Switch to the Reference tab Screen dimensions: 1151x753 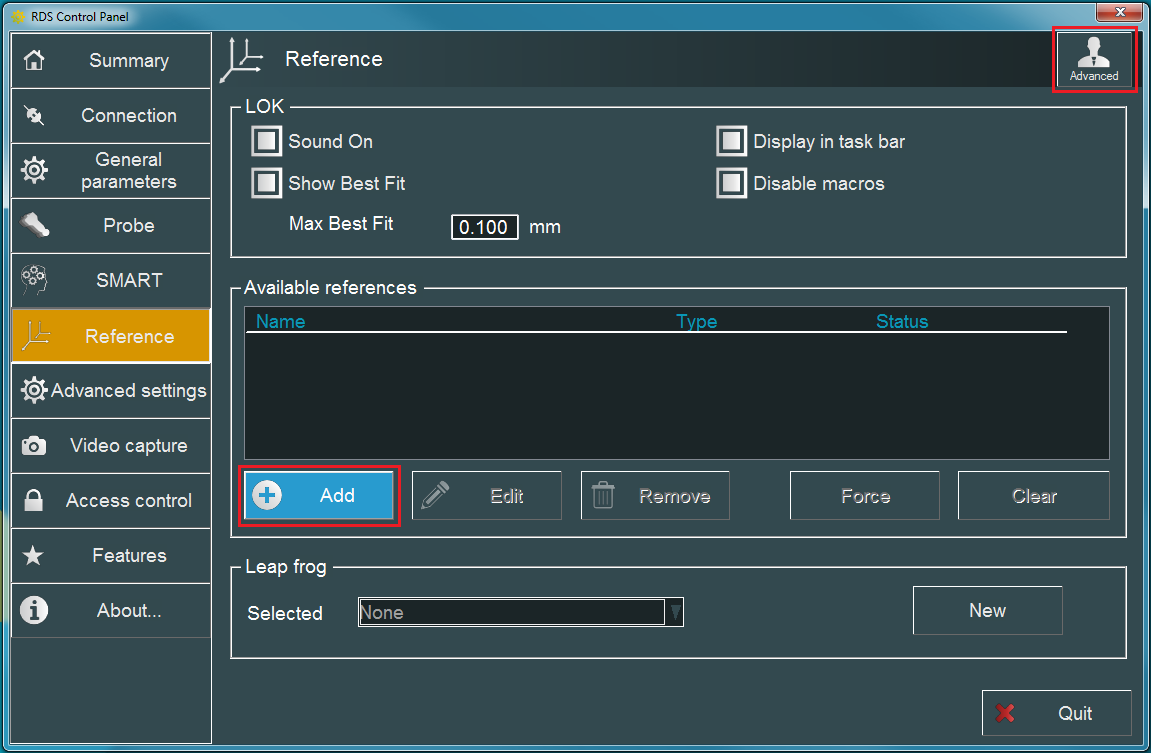pos(110,335)
